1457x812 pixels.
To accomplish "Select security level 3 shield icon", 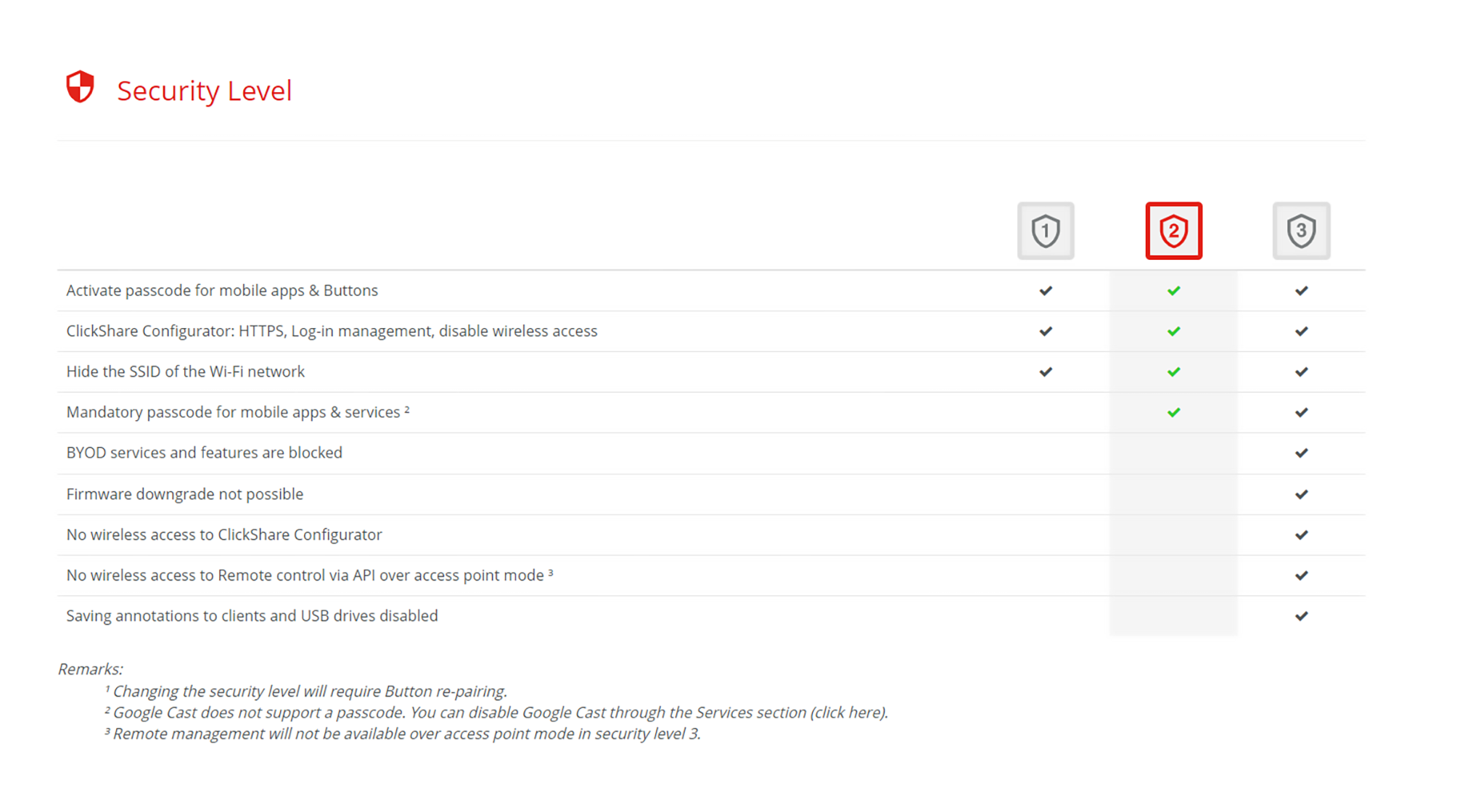I will point(1301,231).
